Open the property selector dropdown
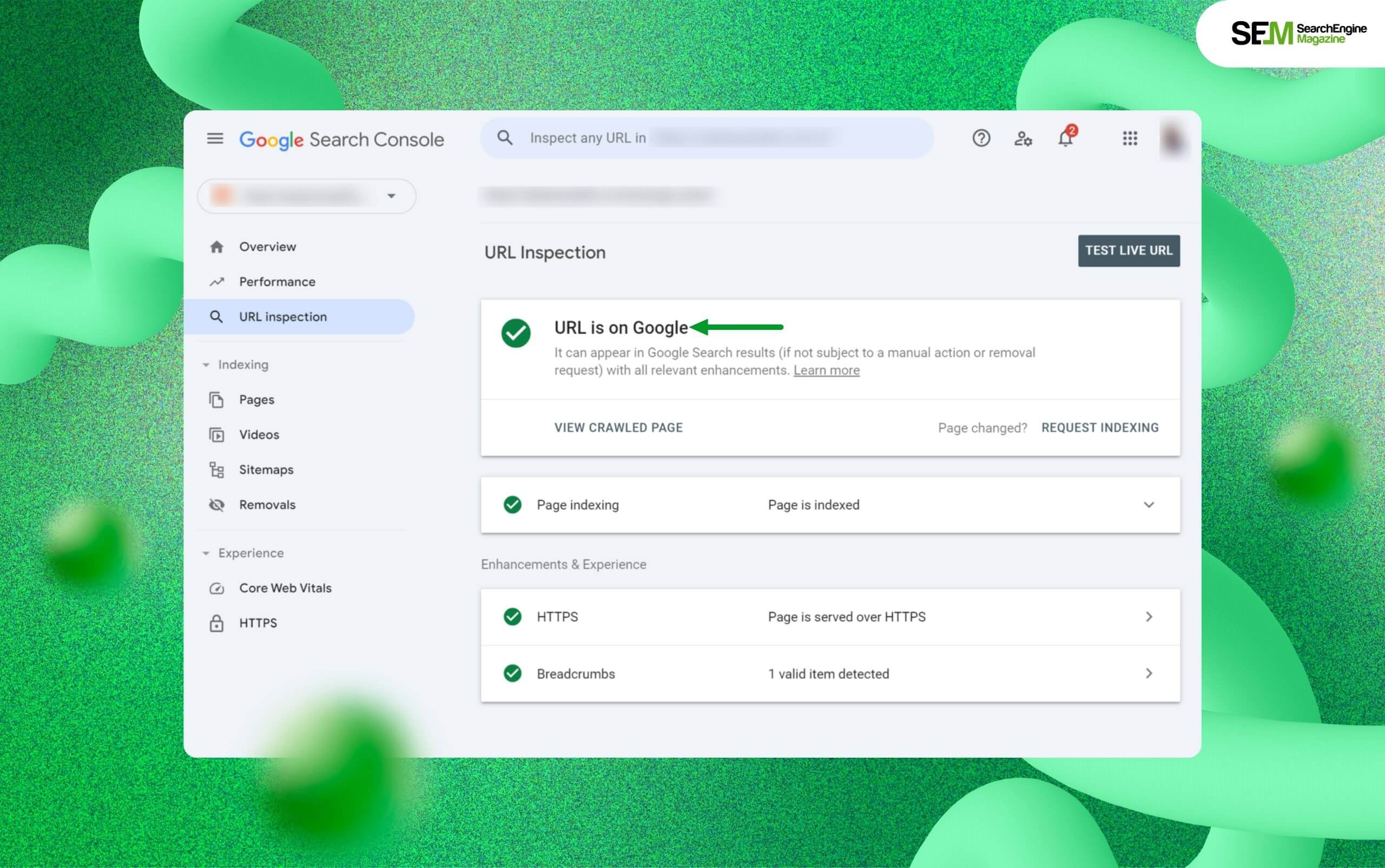Viewport: 1385px width, 868px height. (307, 196)
